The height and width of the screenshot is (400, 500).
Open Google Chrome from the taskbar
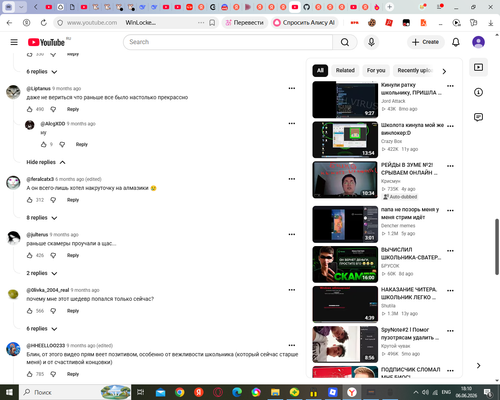tap(180, 392)
